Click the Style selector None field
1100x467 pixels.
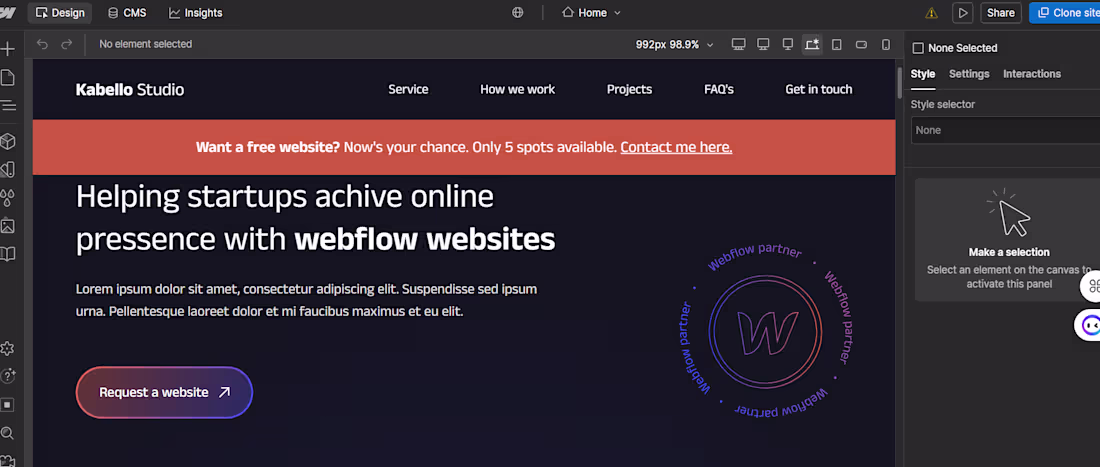coord(1005,130)
